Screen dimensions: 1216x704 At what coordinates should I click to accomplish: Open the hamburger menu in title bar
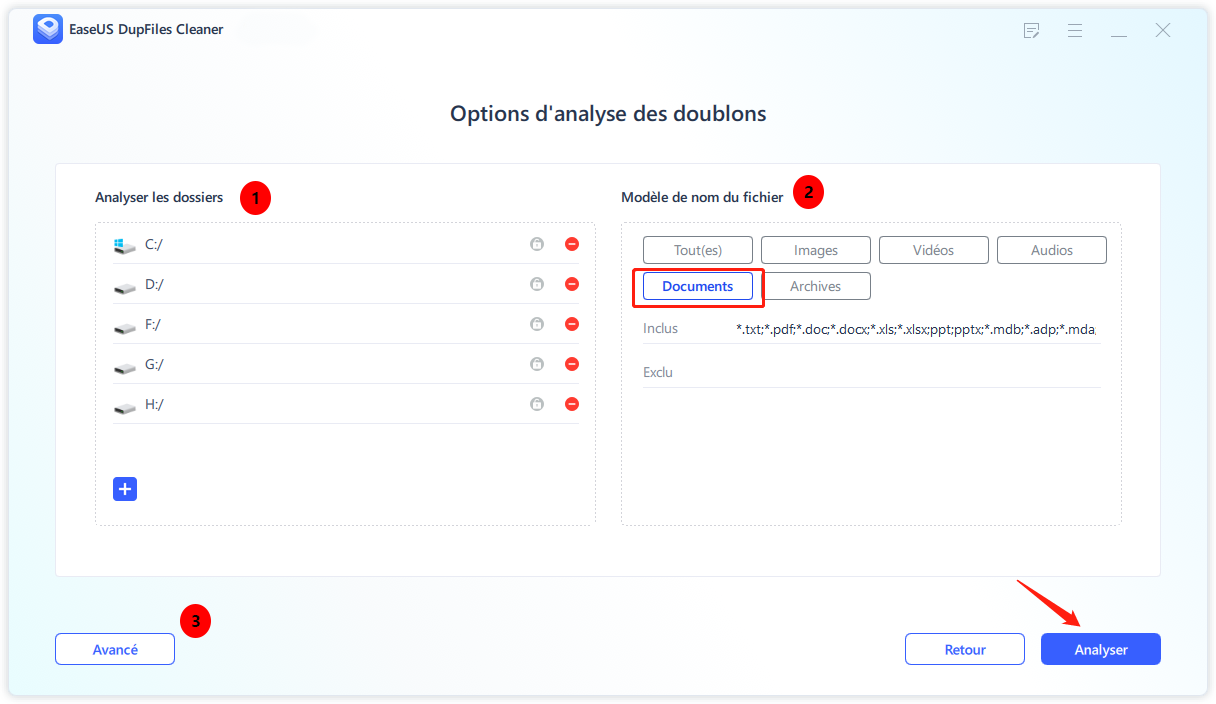1075,31
